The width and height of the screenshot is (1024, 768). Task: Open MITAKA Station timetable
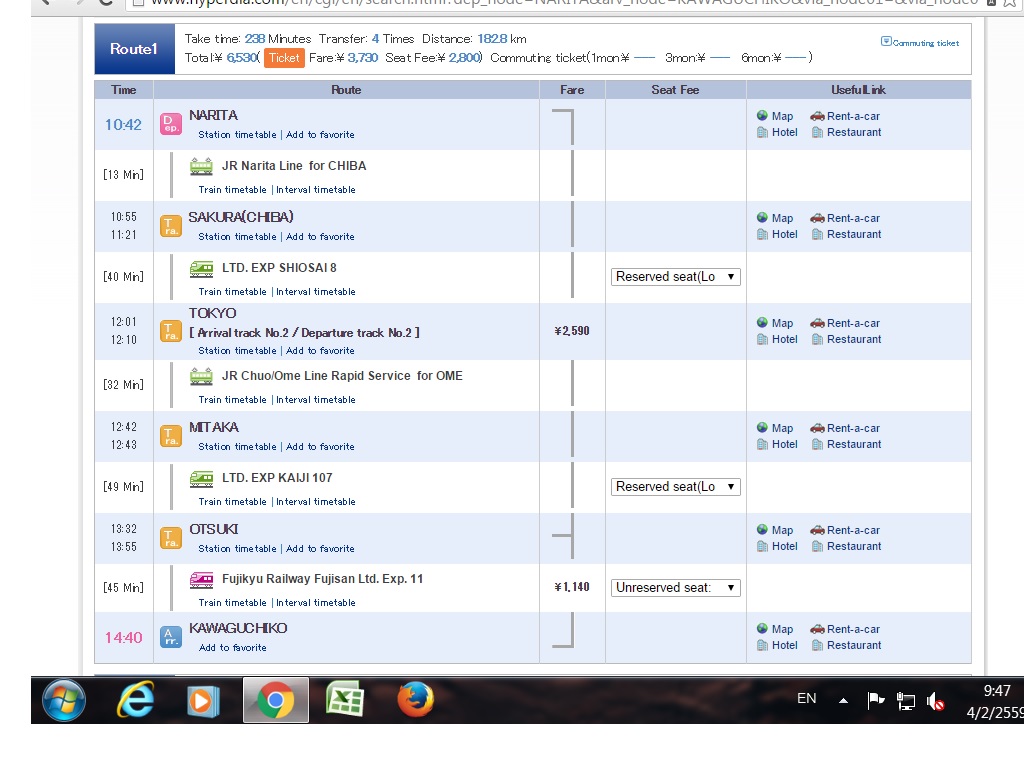pyautogui.click(x=238, y=447)
